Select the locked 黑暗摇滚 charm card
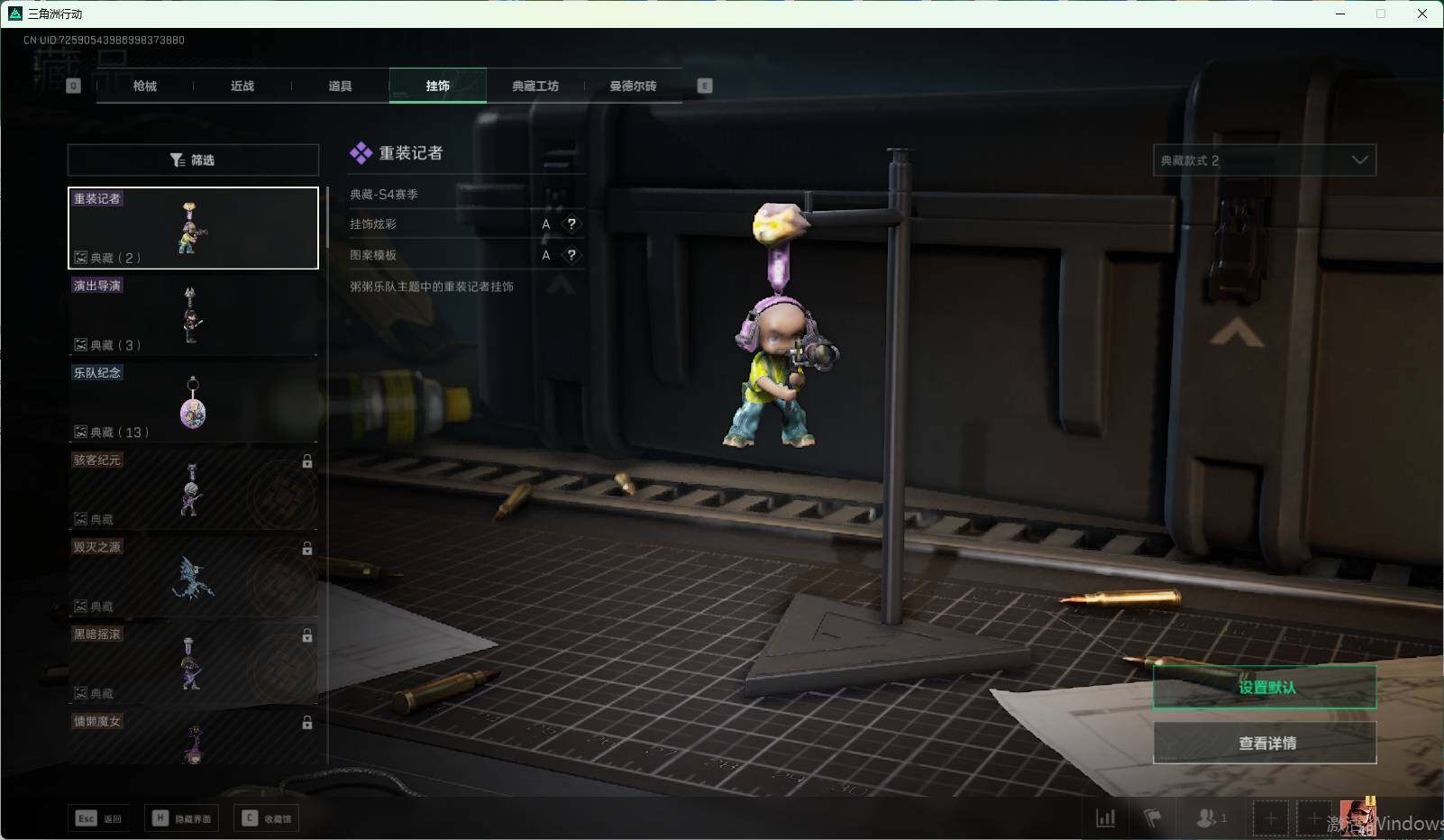This screenshot has width=1444, height=840. coord(193,663)
